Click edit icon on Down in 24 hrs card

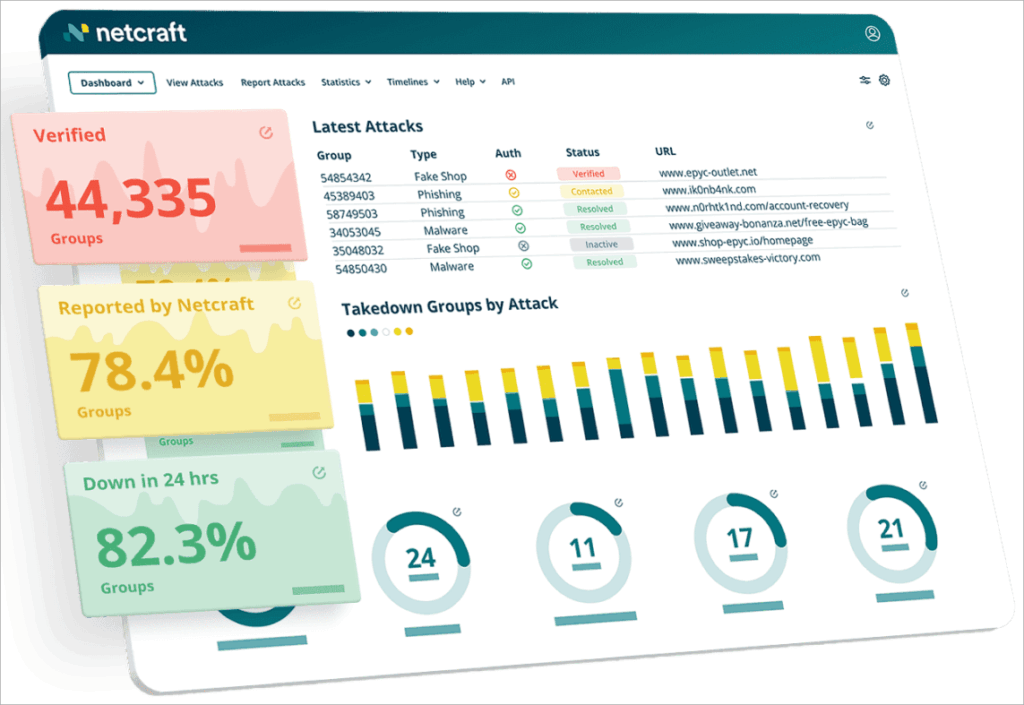pyautogui.click(x=320, y=472)
